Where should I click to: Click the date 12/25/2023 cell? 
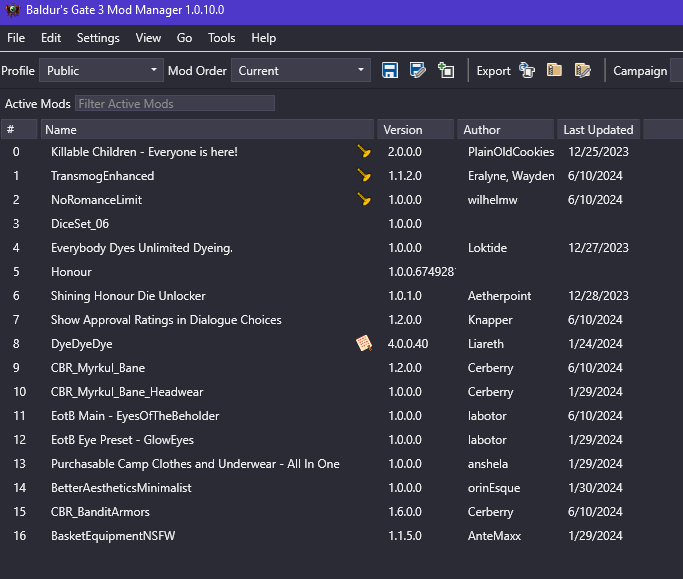[x=598, y=152]
